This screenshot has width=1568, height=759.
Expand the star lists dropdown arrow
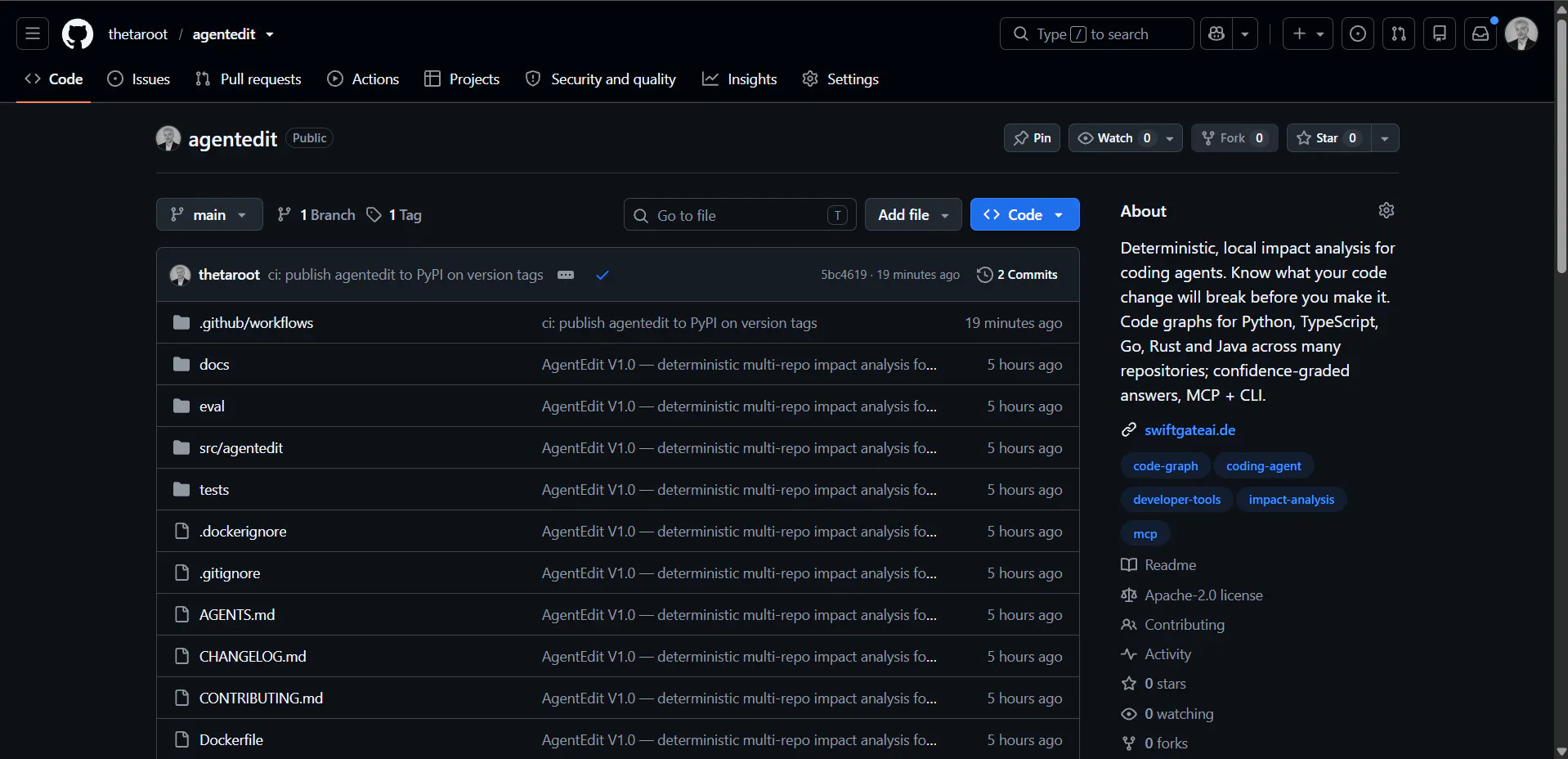pos(1385,138)
